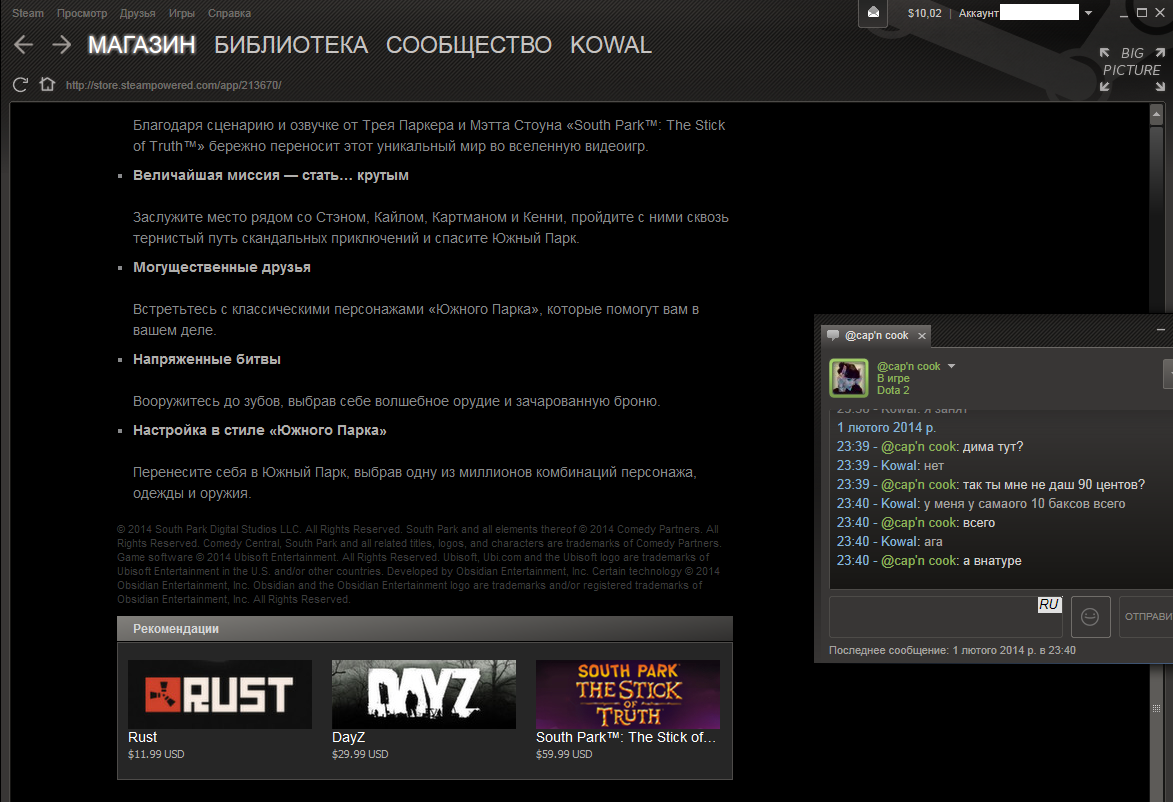
Task: Go forward with the right arrow
Action: point(61,45)
